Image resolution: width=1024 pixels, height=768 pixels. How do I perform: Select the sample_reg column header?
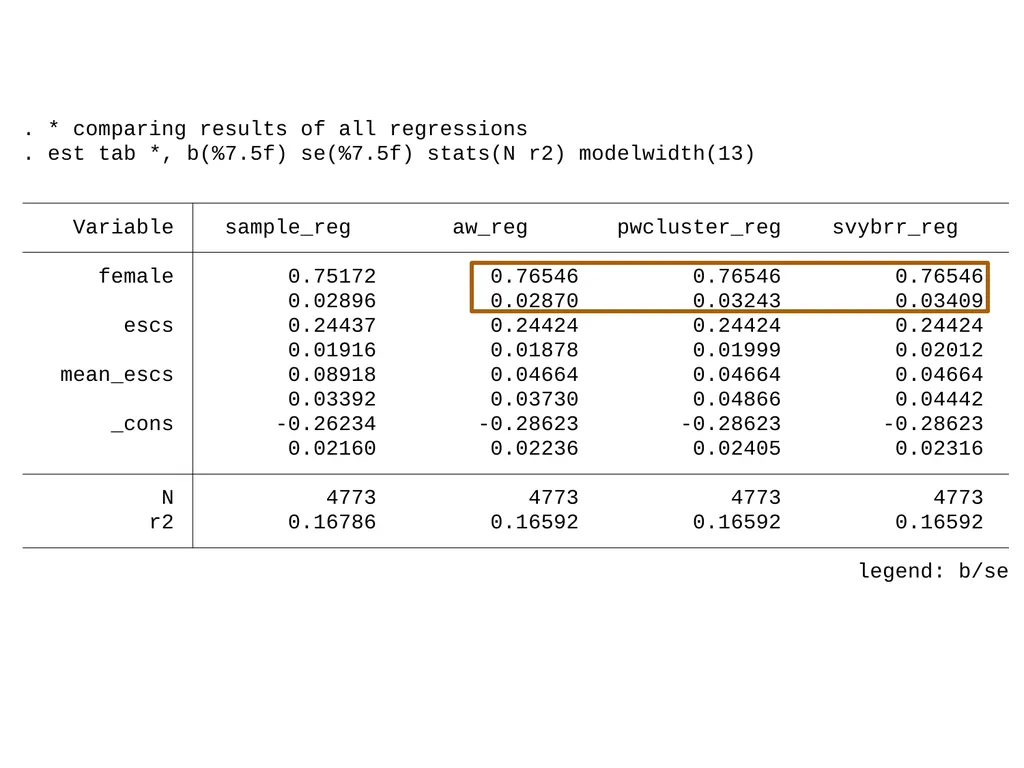click(288, 227)
